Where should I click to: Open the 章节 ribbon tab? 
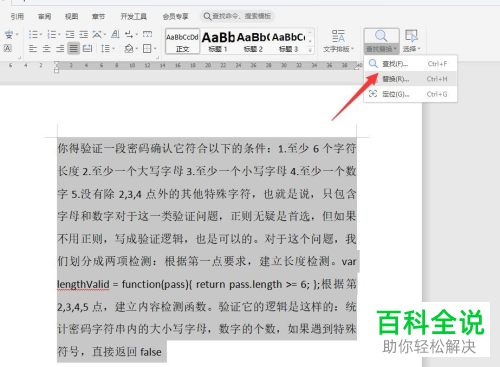(x=98, y=16)
